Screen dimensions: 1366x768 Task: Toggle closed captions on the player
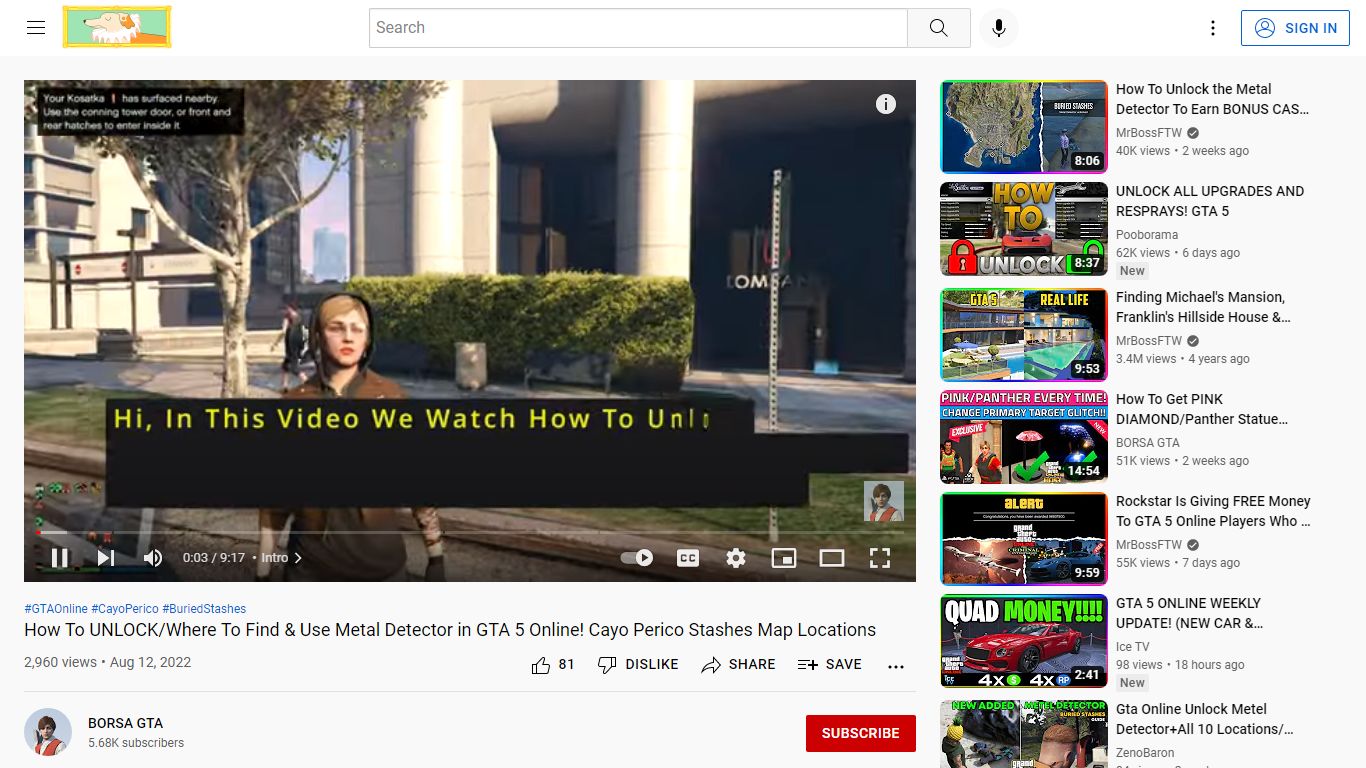688,558
